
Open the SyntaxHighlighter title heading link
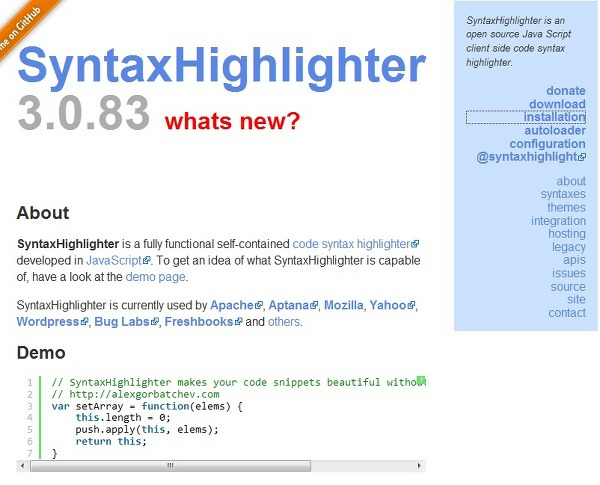pyautogui.click(x=222, y=67)
